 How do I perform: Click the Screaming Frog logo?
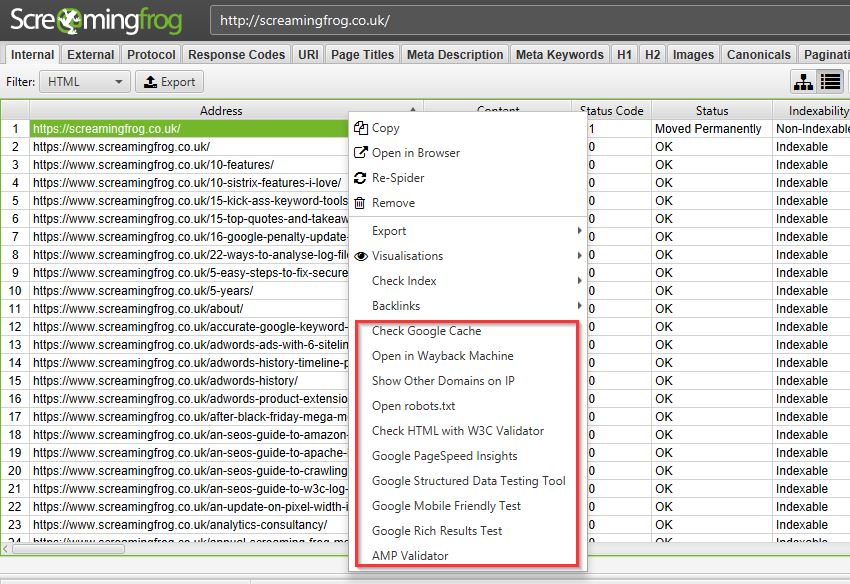coord(102,20)
